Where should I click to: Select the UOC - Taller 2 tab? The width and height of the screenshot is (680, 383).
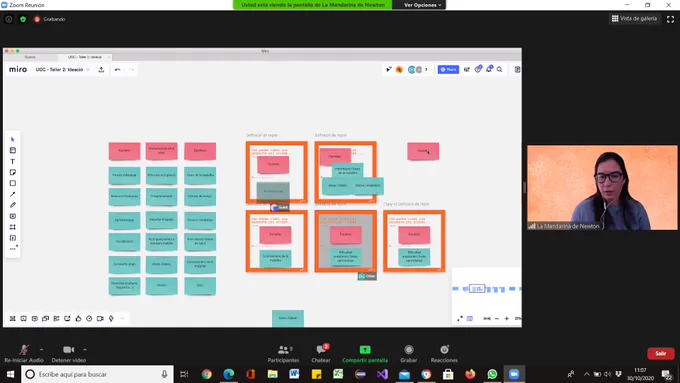pos(84,57)
